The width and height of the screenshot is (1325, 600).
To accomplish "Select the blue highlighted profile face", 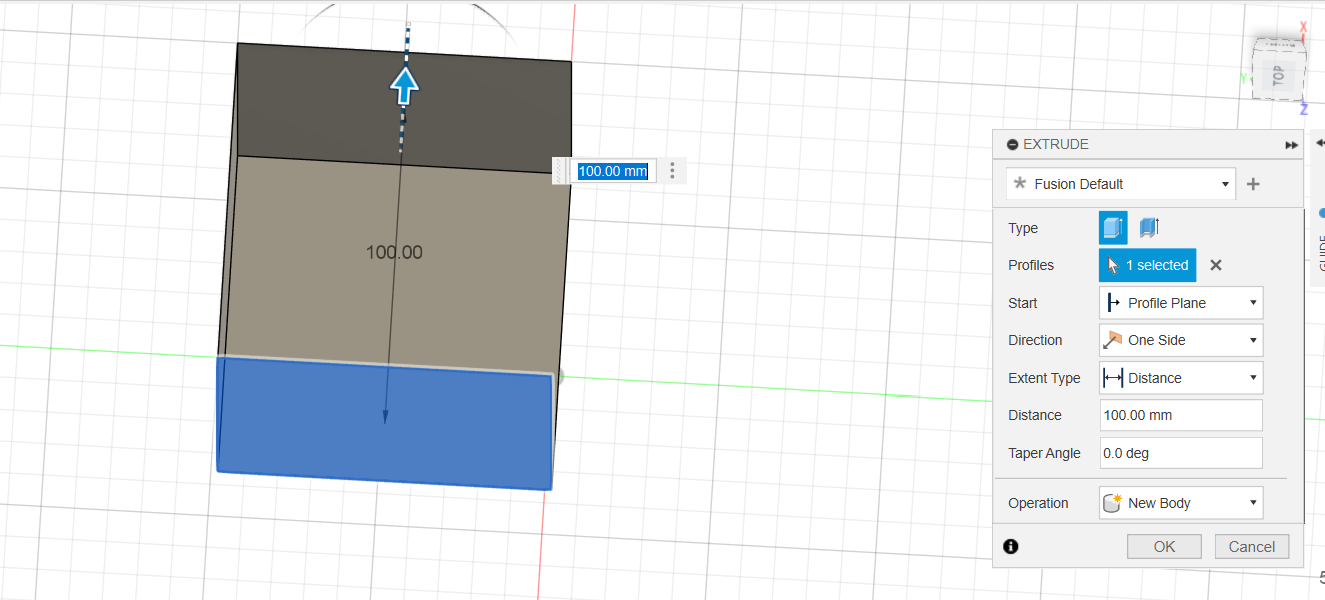I will tap(385, 423).
